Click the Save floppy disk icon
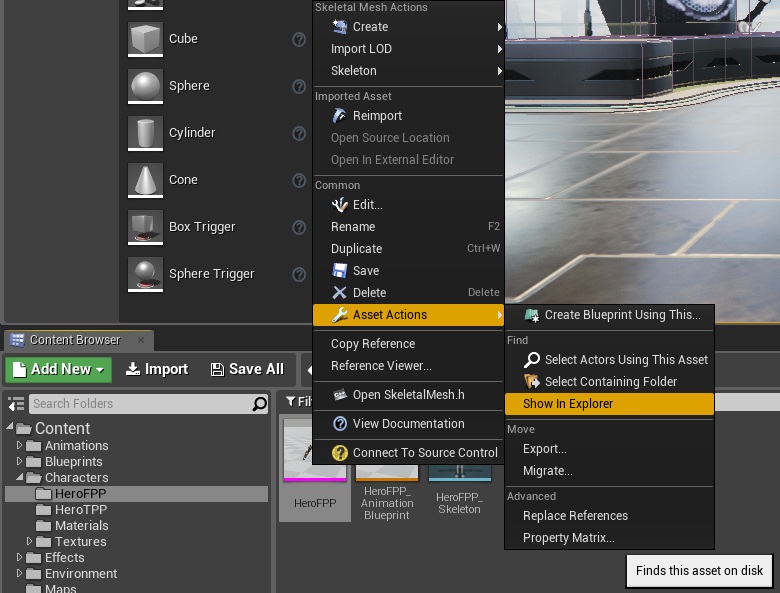Image resolution: width=780 pixels, height=593 pixels. [x=340, y=271]
